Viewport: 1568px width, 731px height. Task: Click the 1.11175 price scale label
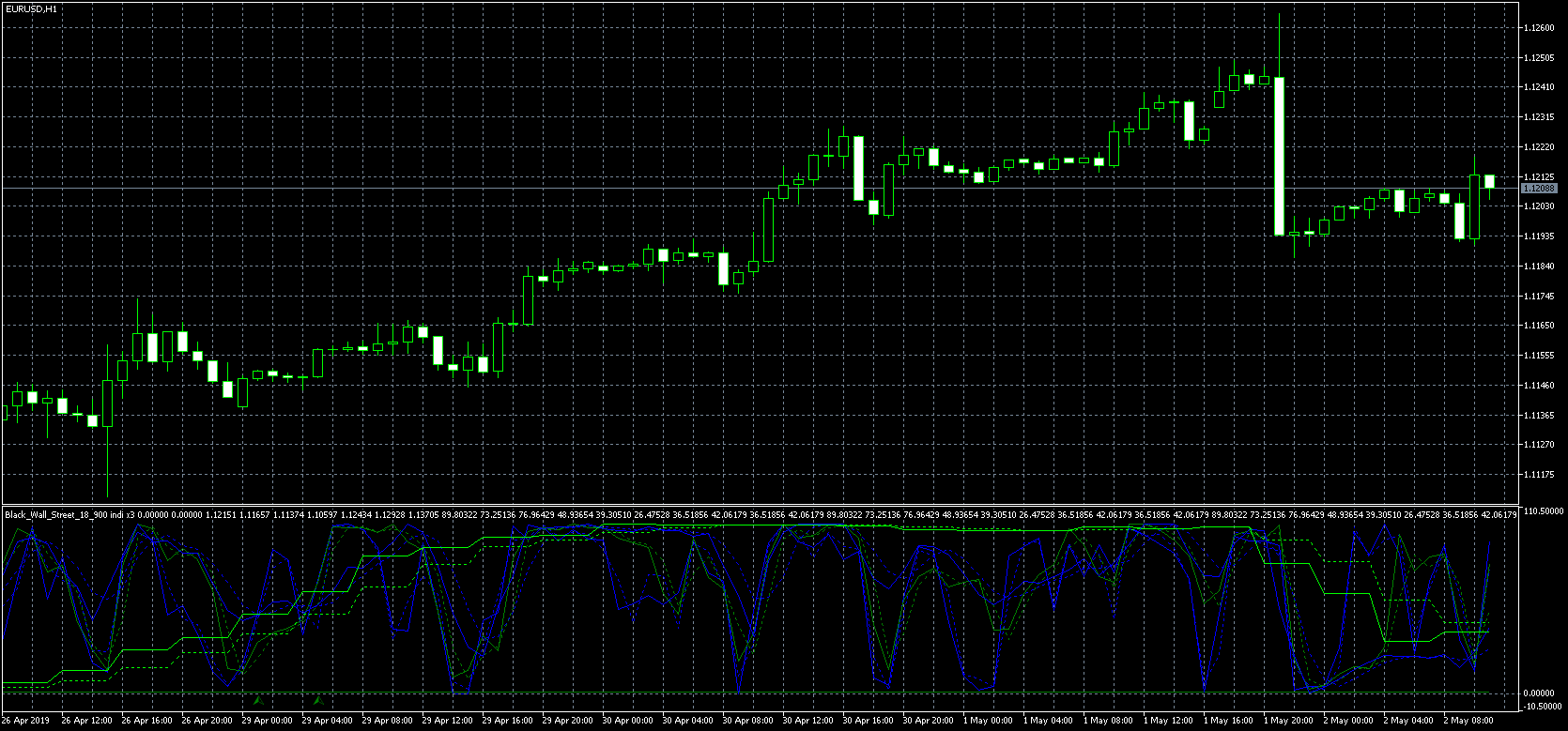click(1541, 475)
